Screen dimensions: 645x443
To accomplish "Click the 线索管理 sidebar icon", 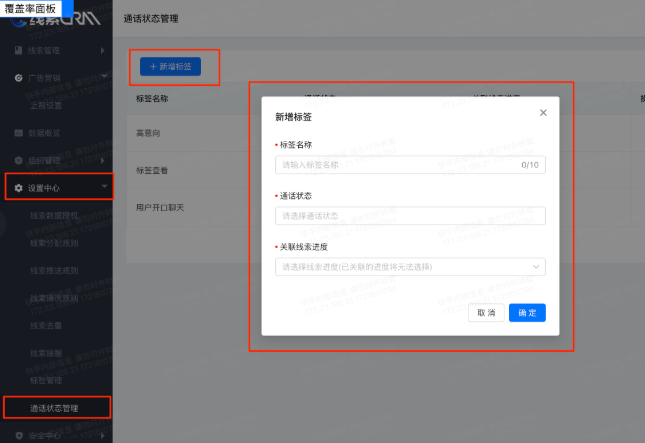I will pyautogui.click(x=18, y=50).
